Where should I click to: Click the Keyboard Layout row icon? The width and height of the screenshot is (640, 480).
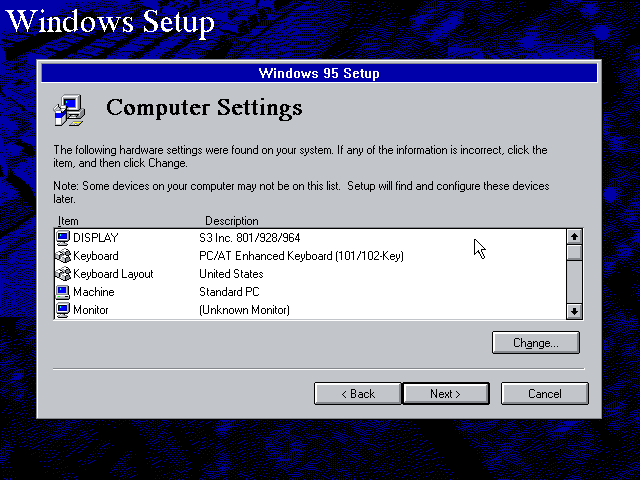coord(63,274)
